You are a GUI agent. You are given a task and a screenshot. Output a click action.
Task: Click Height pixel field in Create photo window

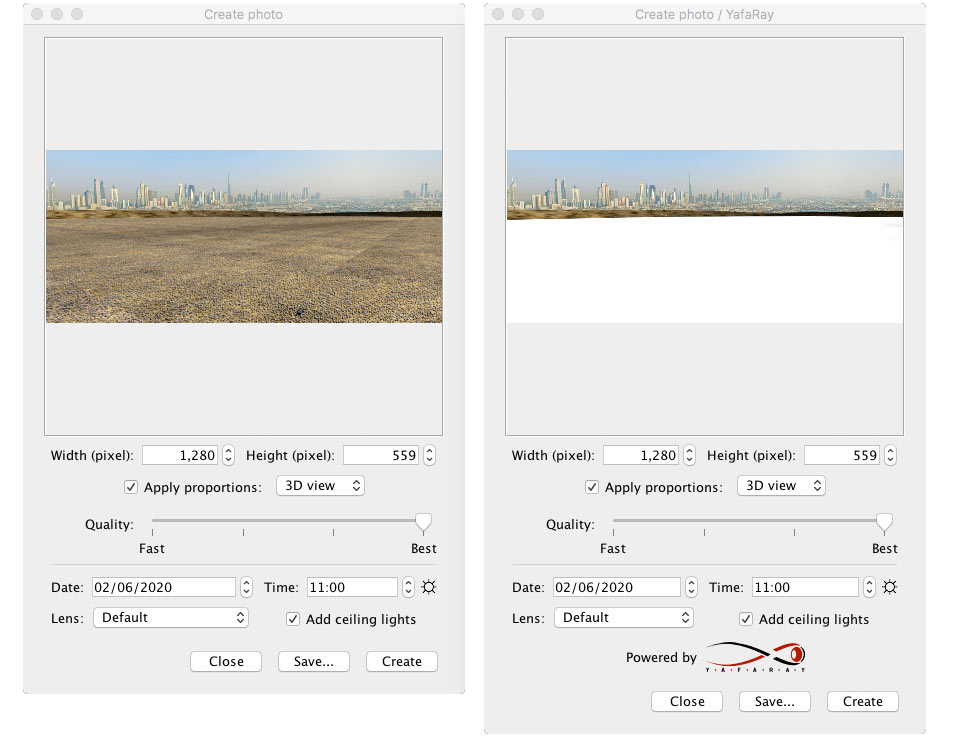click(381, 455)
